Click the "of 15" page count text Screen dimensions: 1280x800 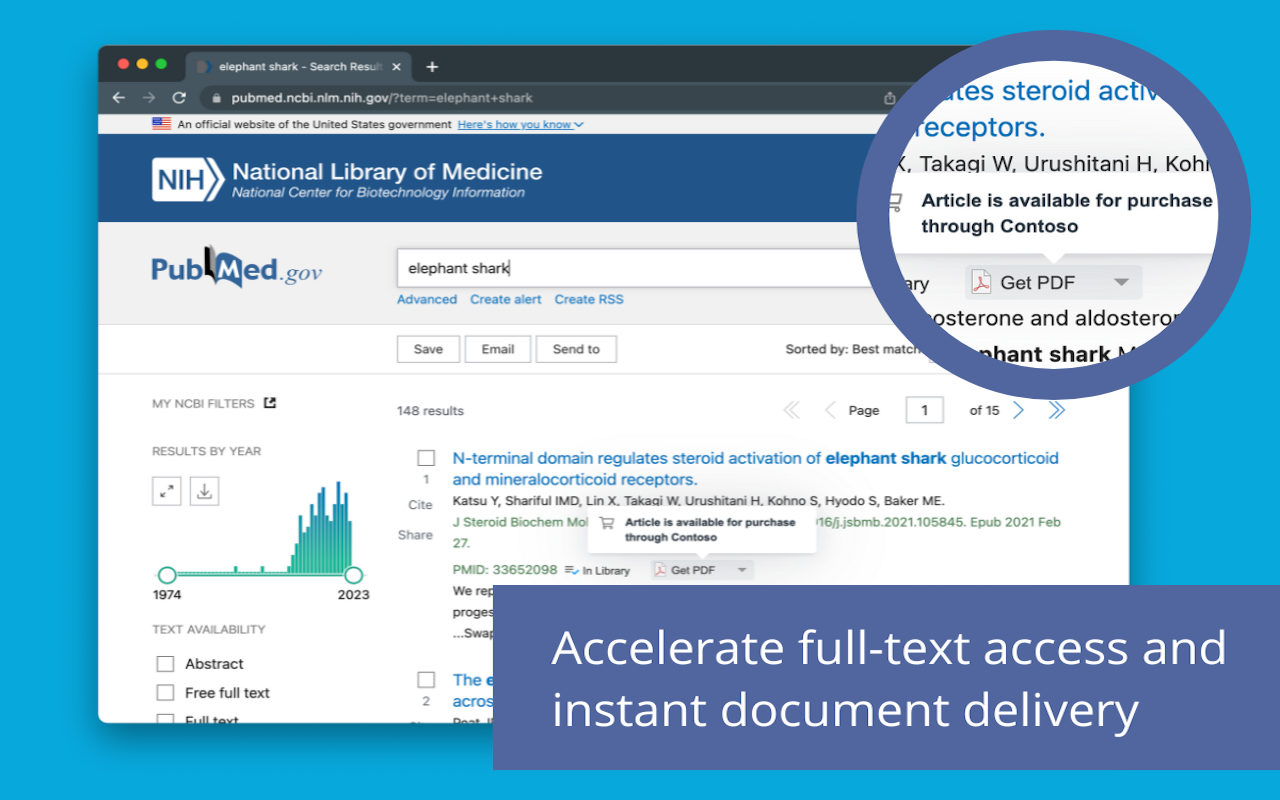click(984, 410)
